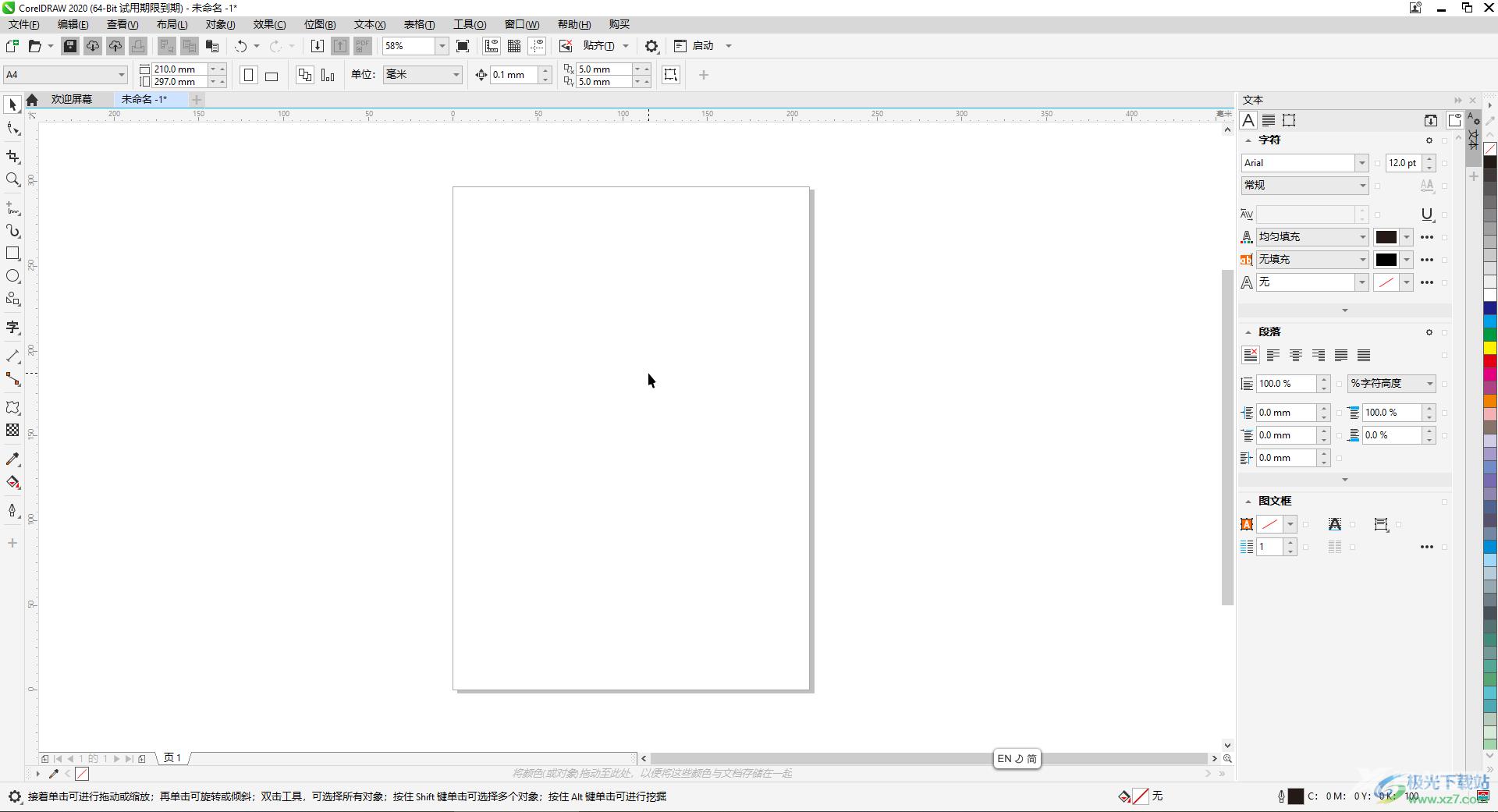
Task: Click the New document icon
Action: click(12, 46)
